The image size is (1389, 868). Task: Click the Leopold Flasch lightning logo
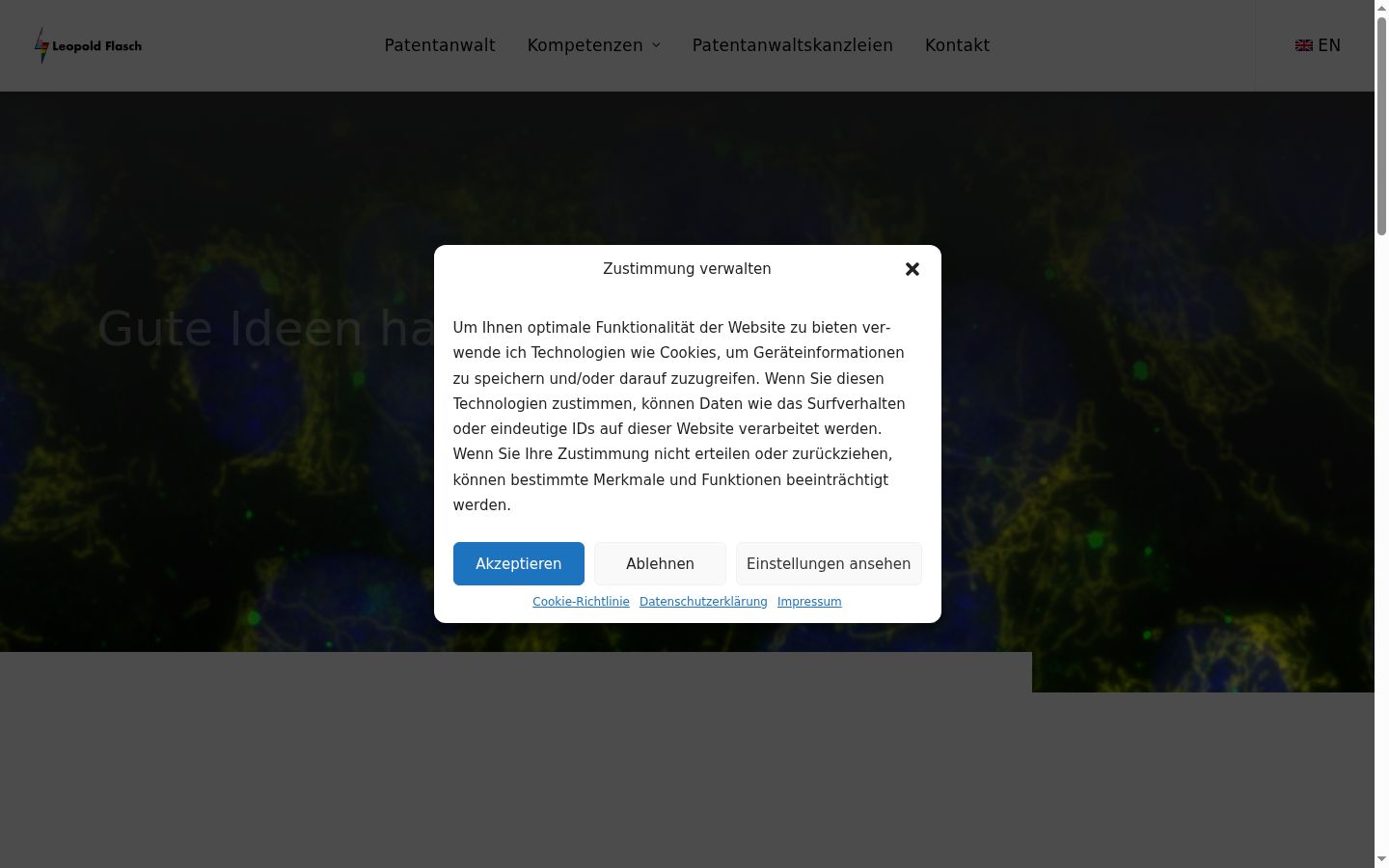pyautogui.click(x=41, y=45)
